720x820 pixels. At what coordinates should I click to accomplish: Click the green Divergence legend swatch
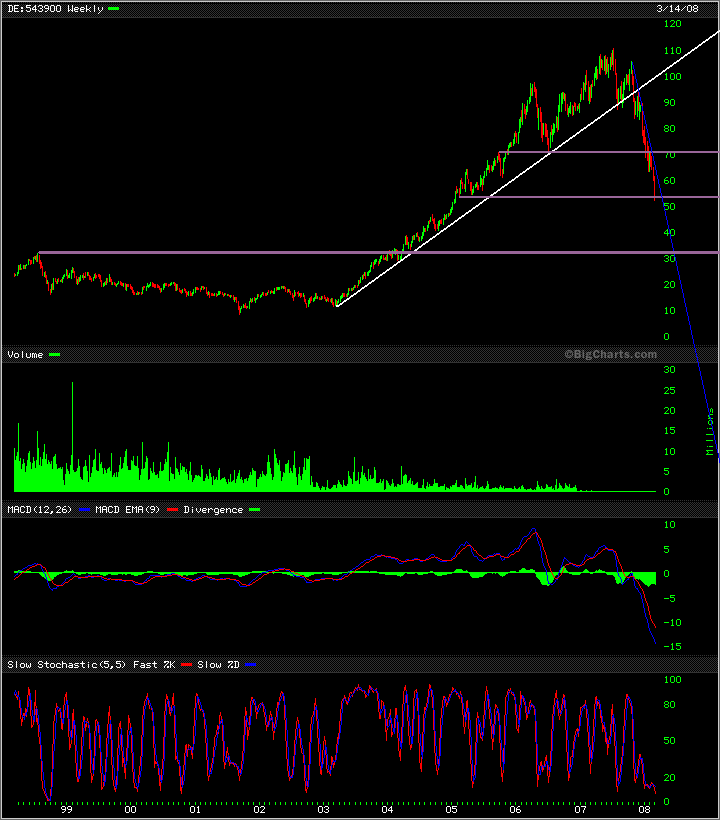255,510
